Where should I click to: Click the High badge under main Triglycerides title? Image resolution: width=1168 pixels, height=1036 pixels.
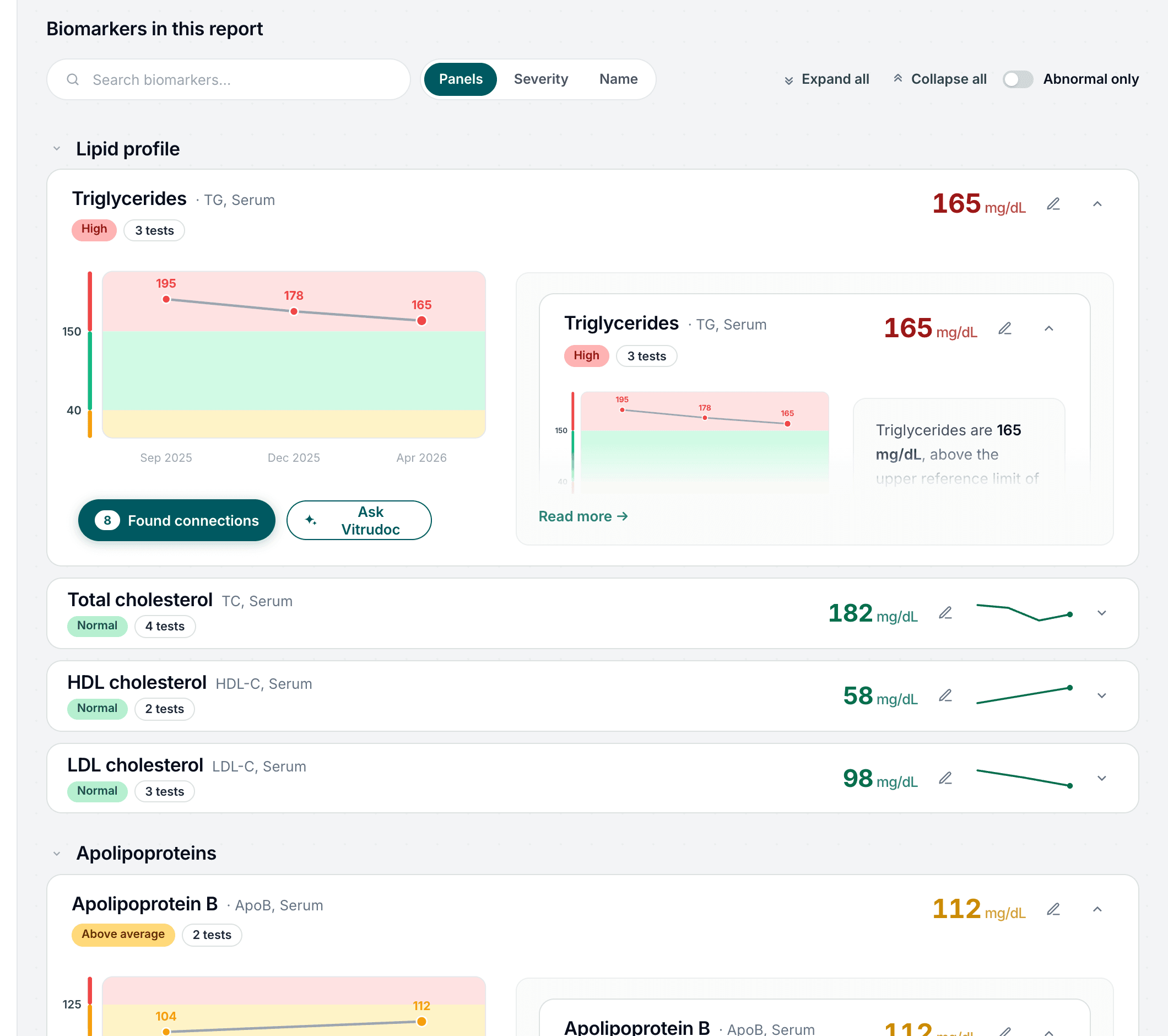coord(94,230)
